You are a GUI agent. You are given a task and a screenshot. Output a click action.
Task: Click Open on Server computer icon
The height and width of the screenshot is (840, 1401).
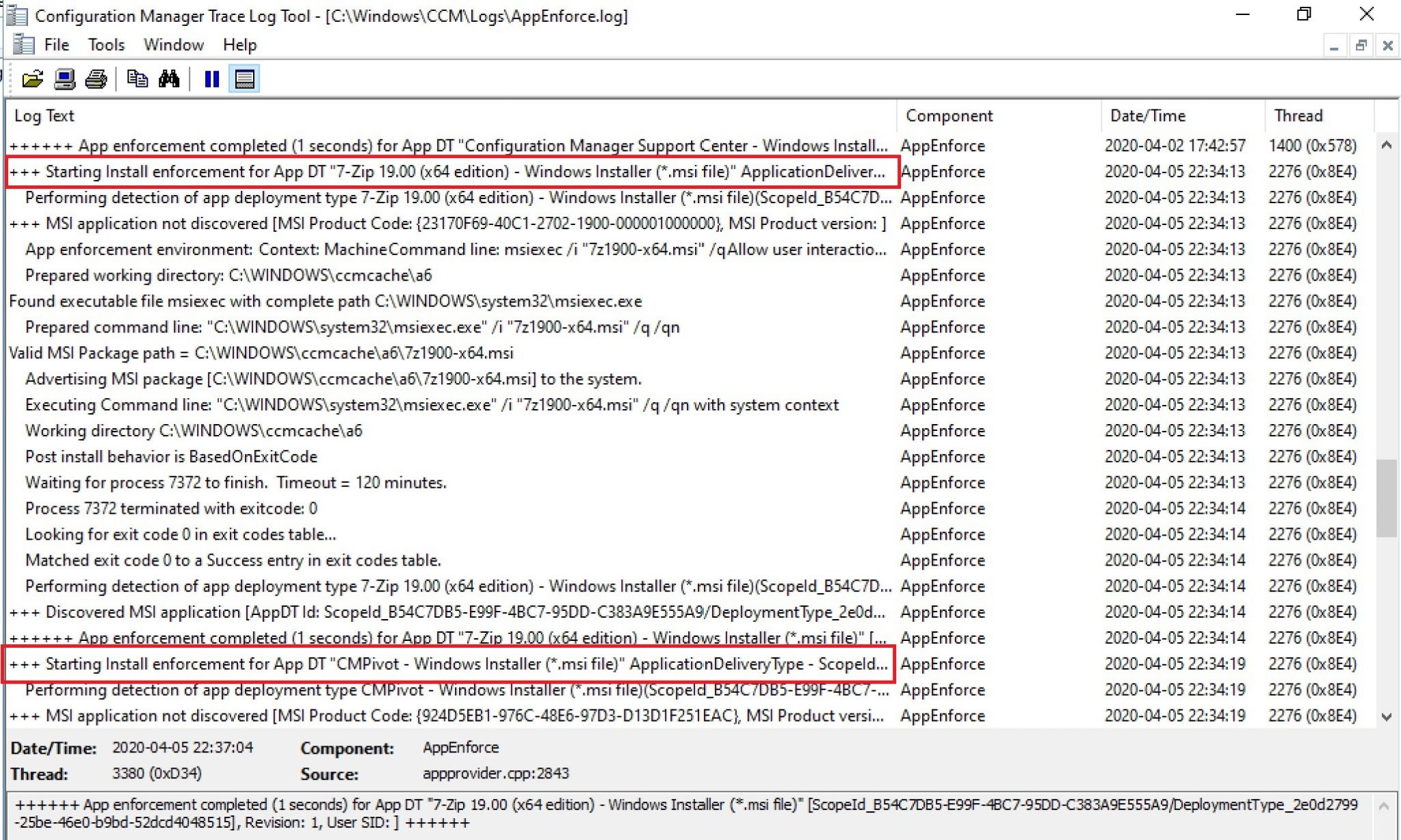pos(64,79)
